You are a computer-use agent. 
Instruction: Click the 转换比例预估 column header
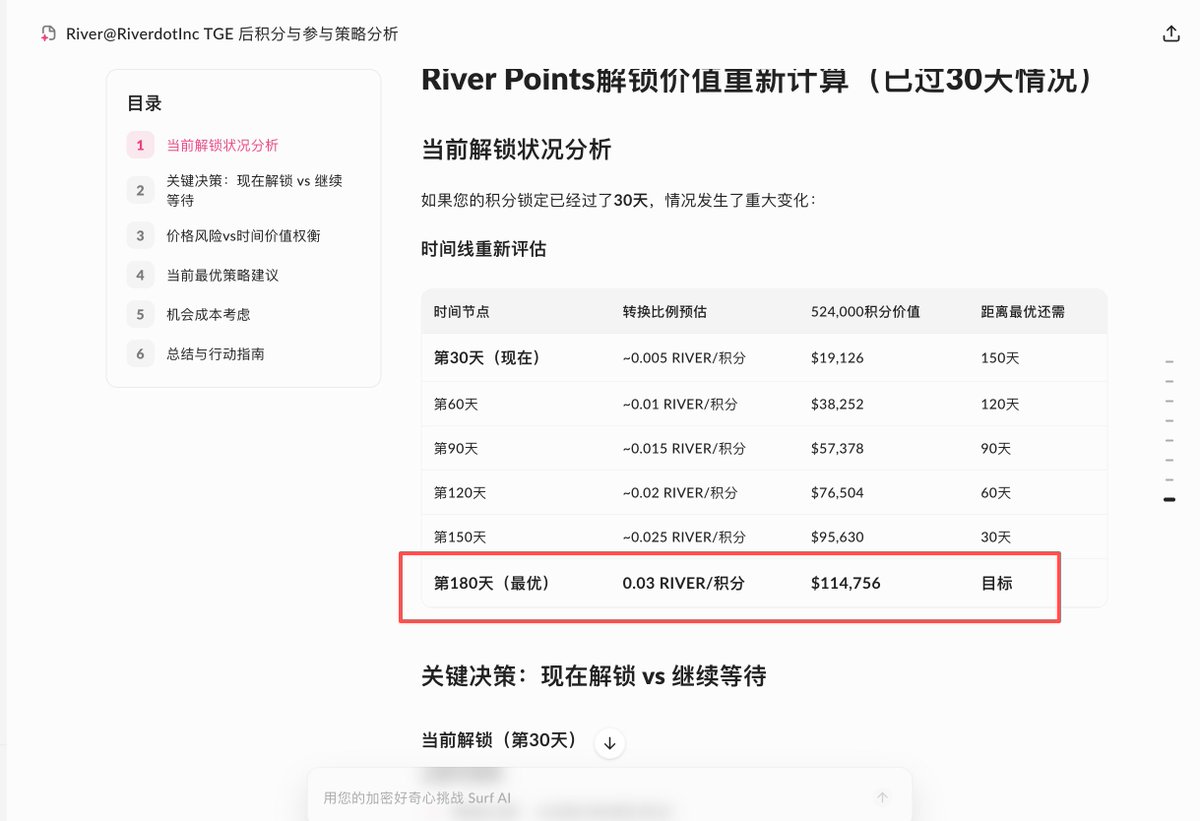[664, 312]
